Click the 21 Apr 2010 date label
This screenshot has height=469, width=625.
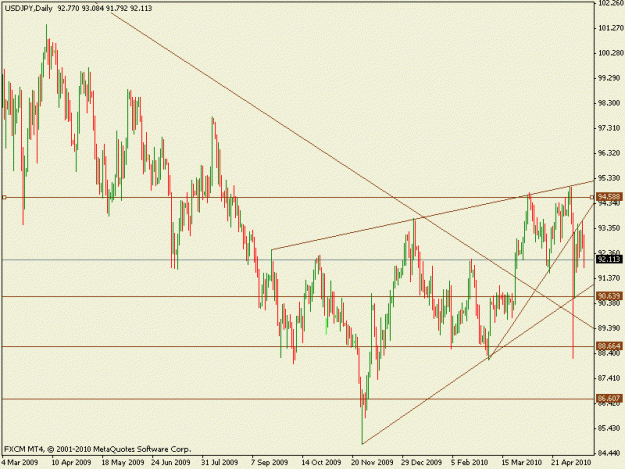(571, 463)
